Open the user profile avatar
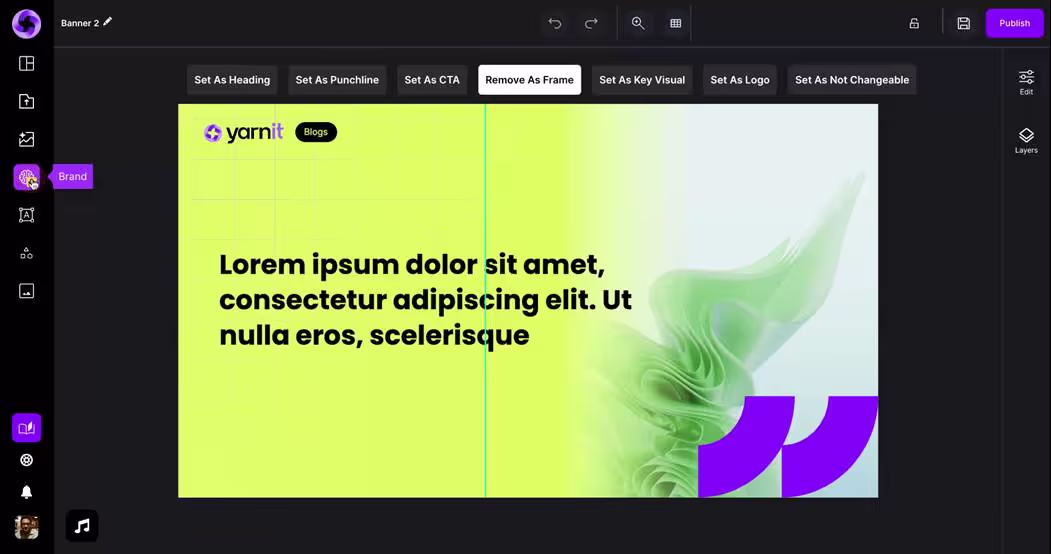1051x554 pixels. [27, 527]
